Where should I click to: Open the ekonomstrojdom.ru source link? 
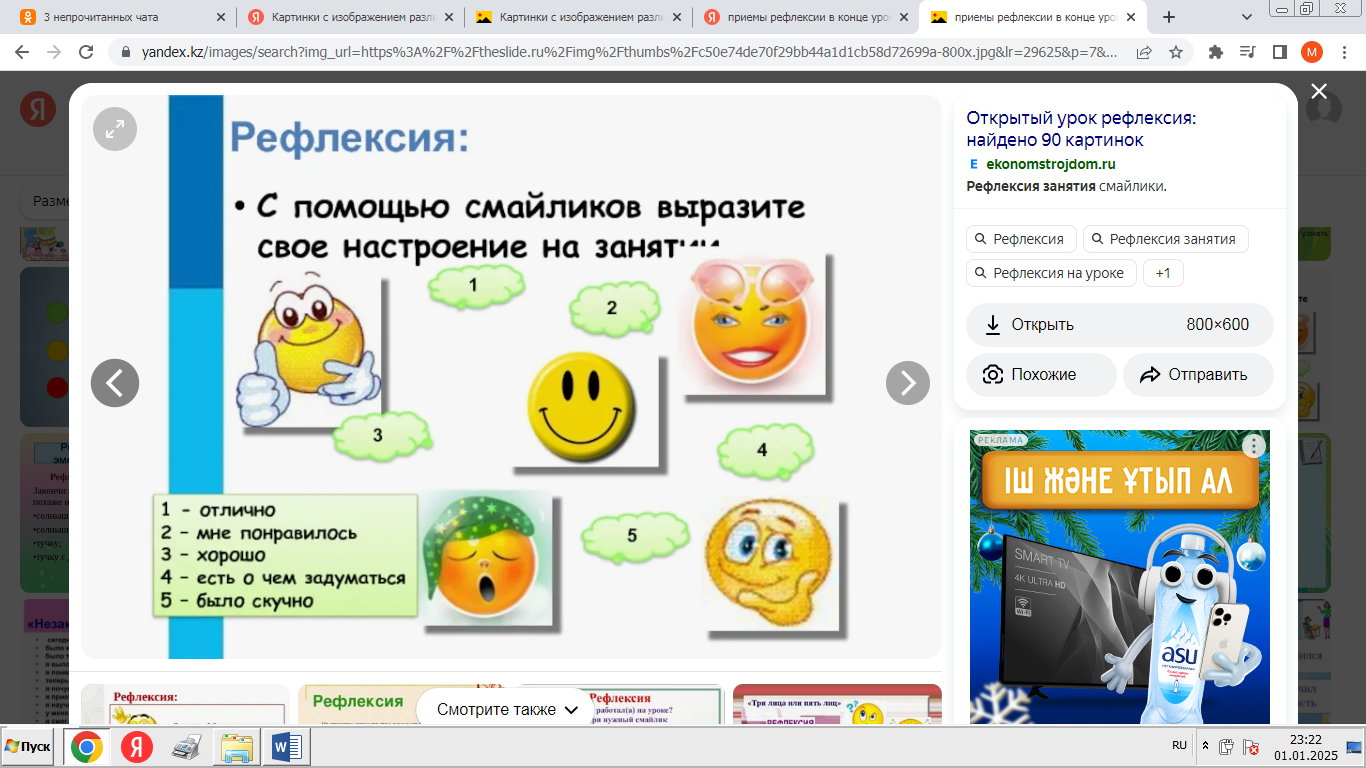click(1050, 164)
